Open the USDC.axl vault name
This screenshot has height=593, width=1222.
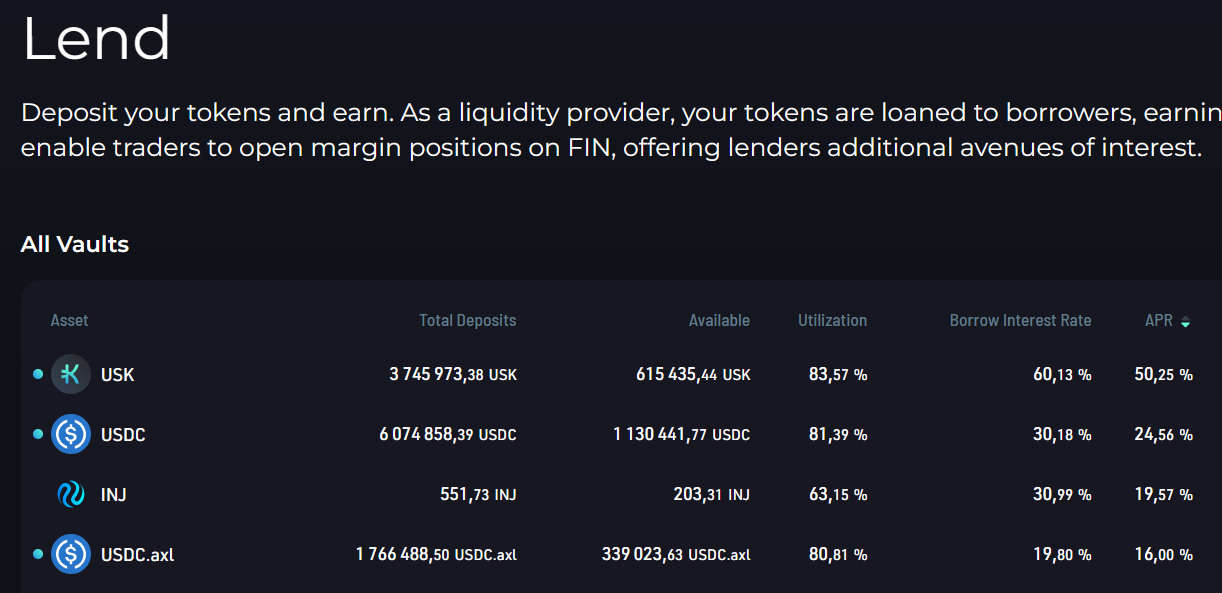(x=137, y=554)
